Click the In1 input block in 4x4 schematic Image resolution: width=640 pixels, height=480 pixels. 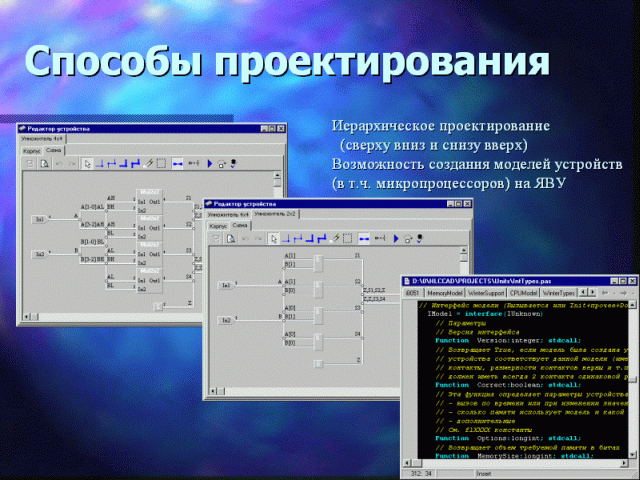[x=40, y=219]
